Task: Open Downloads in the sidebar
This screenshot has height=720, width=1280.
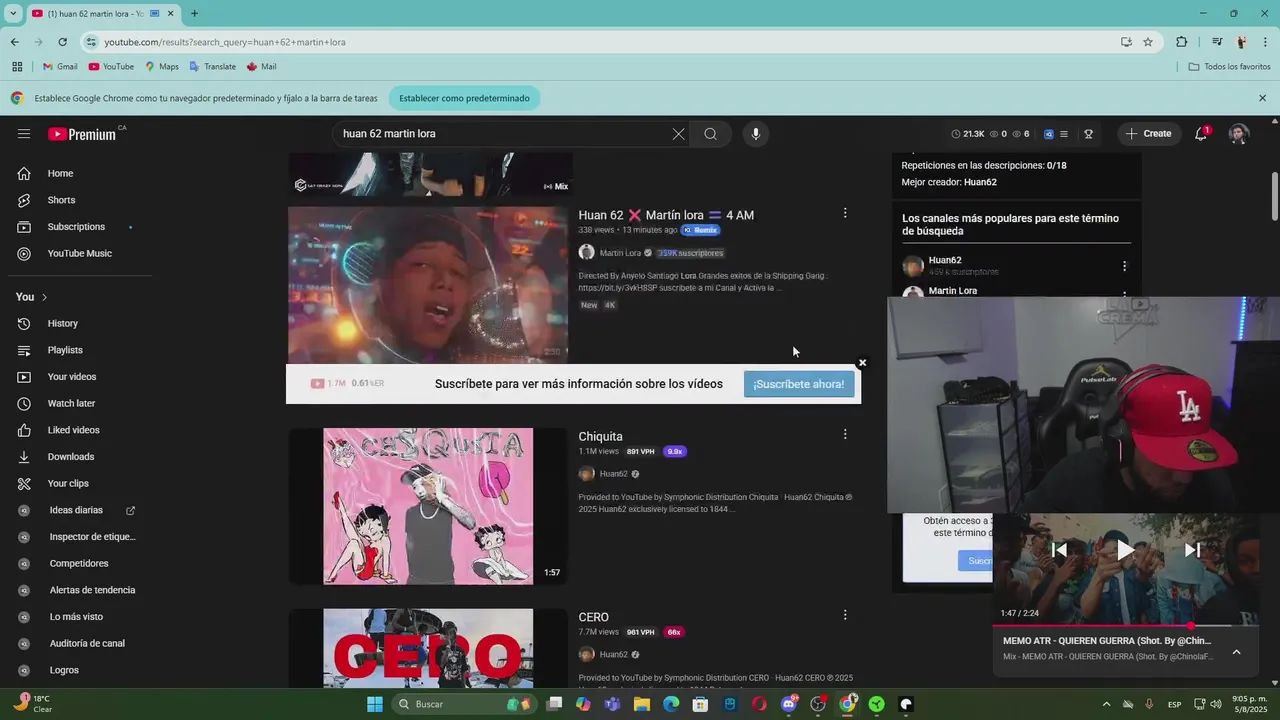Action: click(73, 457)
